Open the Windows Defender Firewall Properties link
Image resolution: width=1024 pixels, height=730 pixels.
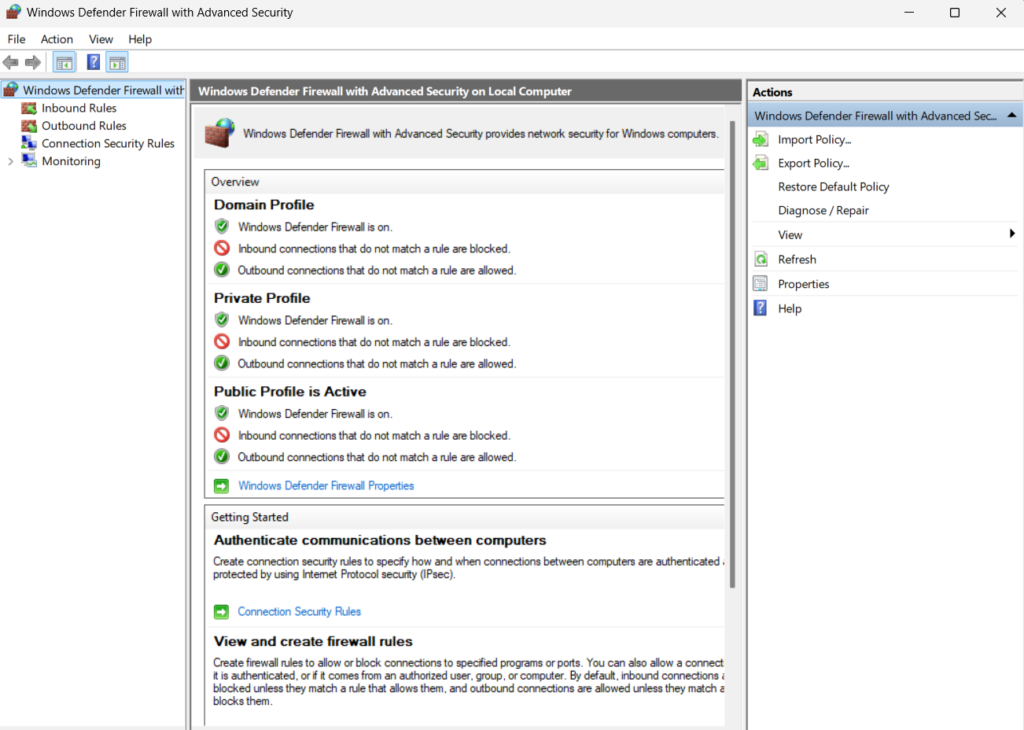(x=326, y=486)
